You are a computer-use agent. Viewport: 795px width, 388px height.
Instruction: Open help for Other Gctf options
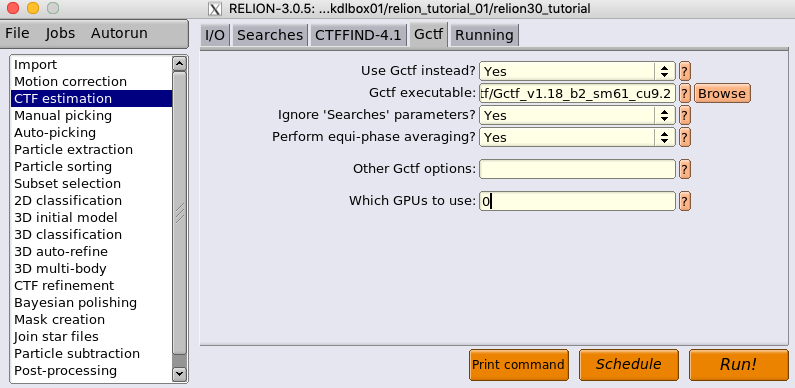[x=684, y=169]
